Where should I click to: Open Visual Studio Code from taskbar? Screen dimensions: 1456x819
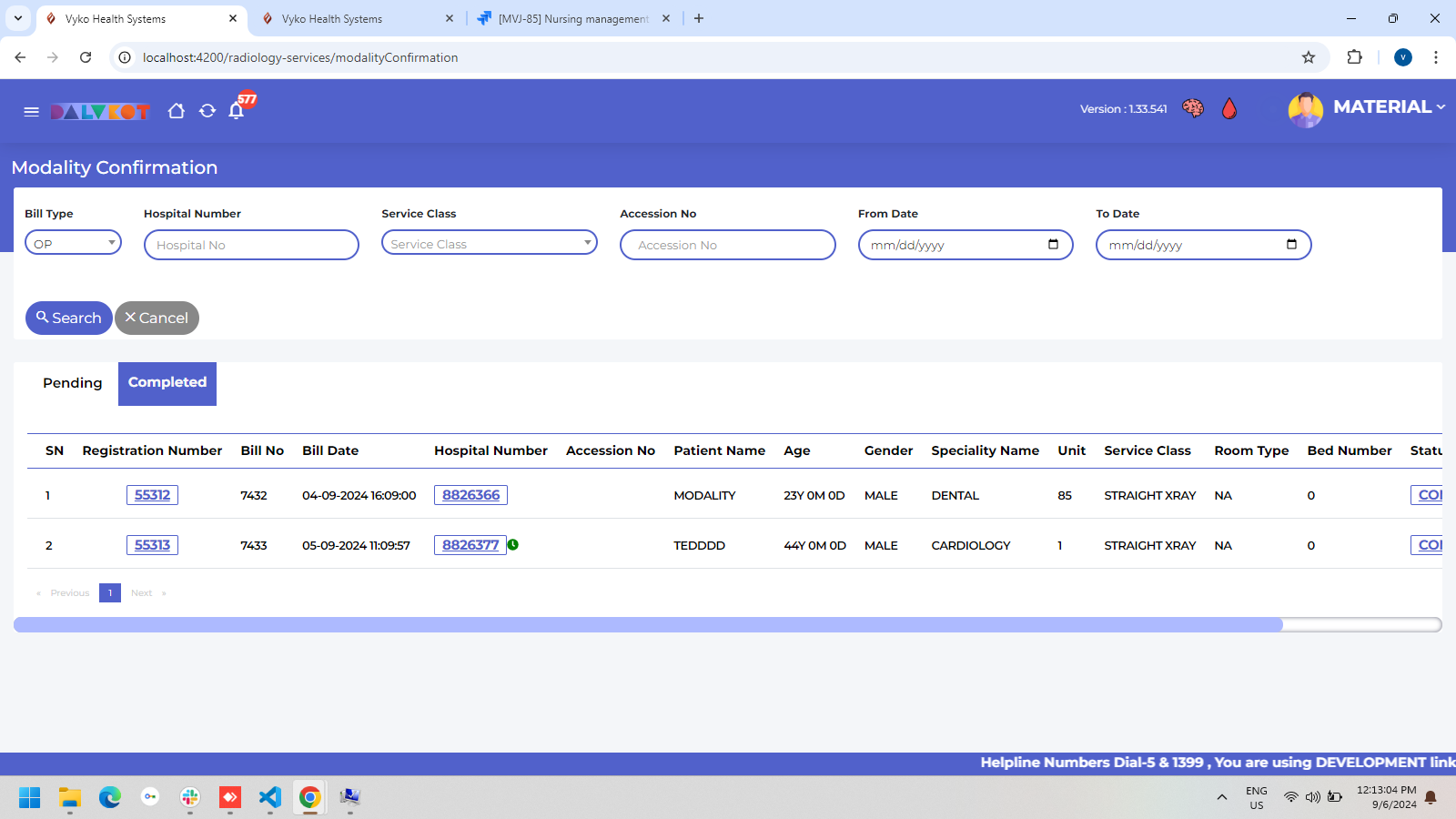click(x=270, y=798)
